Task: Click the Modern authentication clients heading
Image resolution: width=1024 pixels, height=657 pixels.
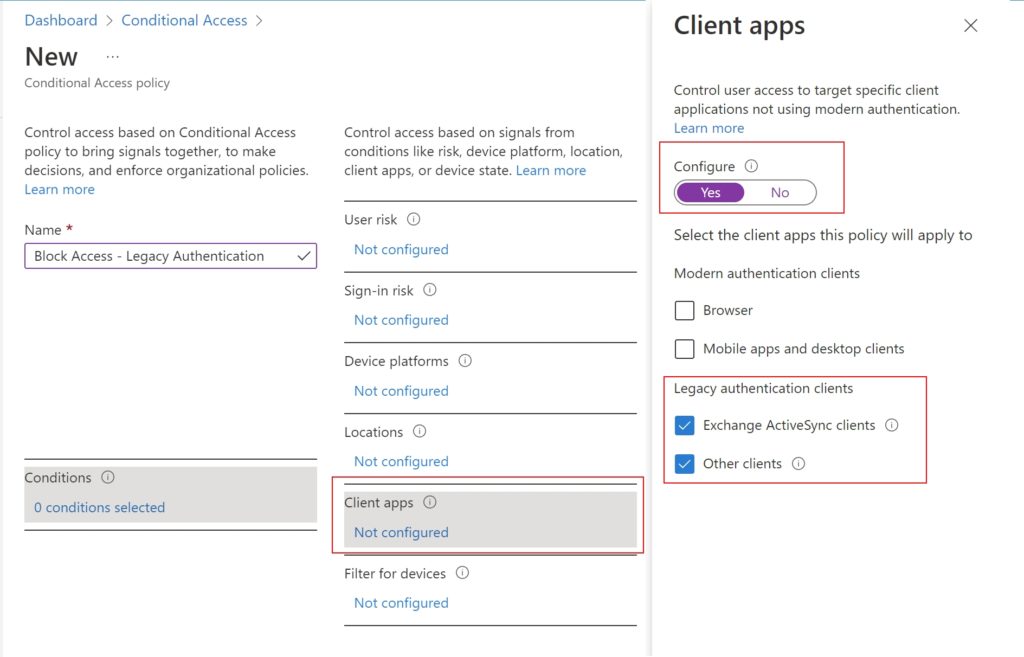Action: click(x=767, y=274)
